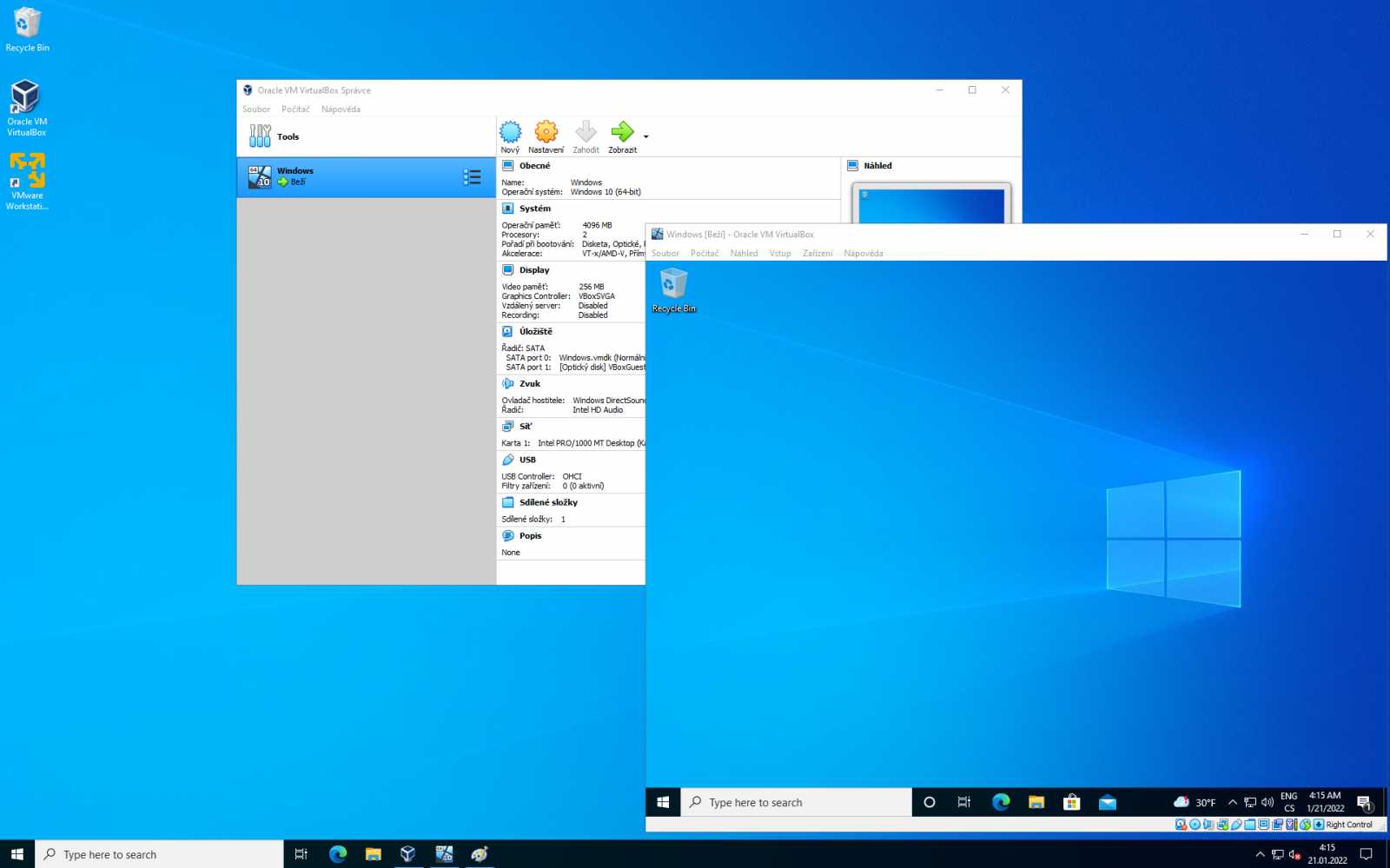Open Nápověda menu in the running VM window

click(864, 254)
